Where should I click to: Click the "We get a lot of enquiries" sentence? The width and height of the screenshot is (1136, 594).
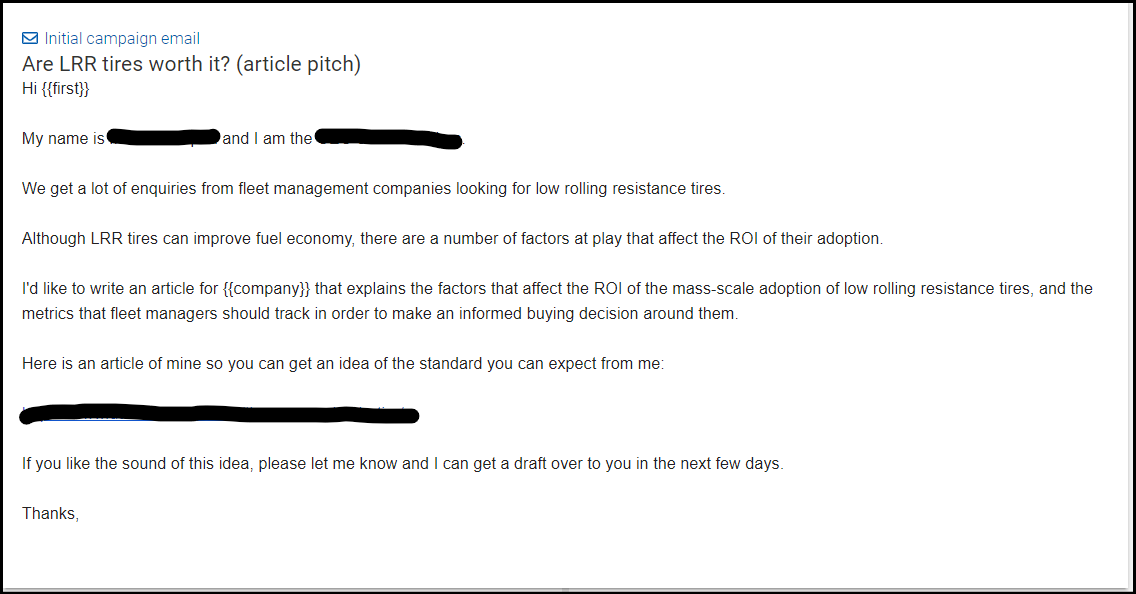tap(372, 188)
